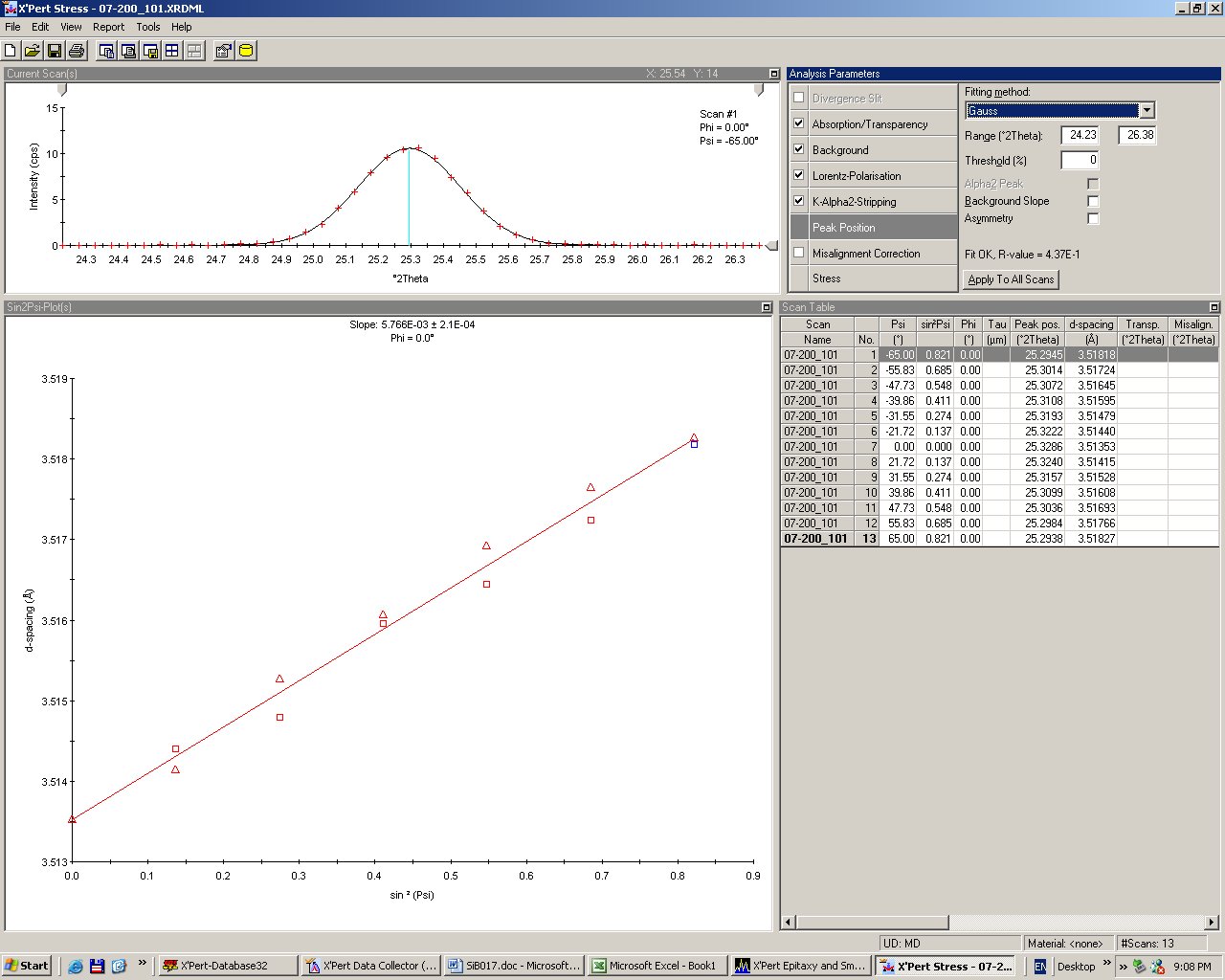Enable the Asymmetry checkbox

(x=1093, y=218)
